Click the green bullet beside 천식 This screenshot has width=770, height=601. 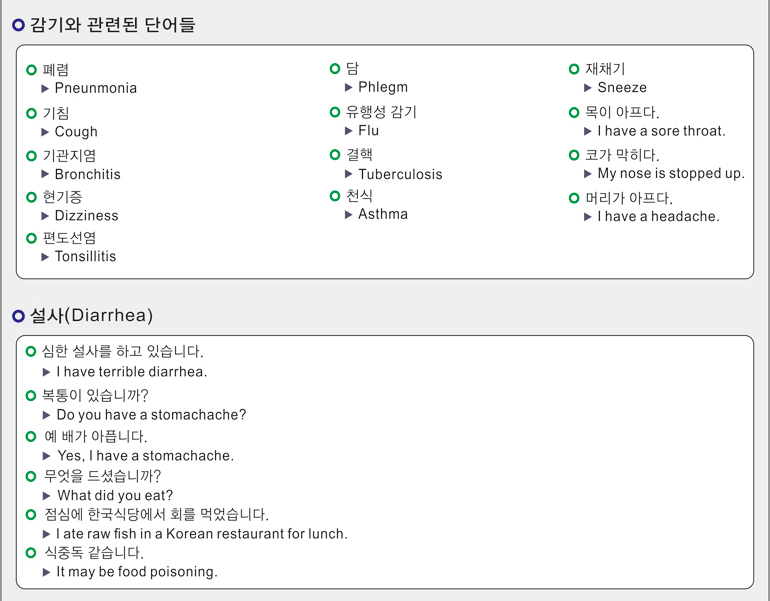pyautogui.click(x=335, y=196)
